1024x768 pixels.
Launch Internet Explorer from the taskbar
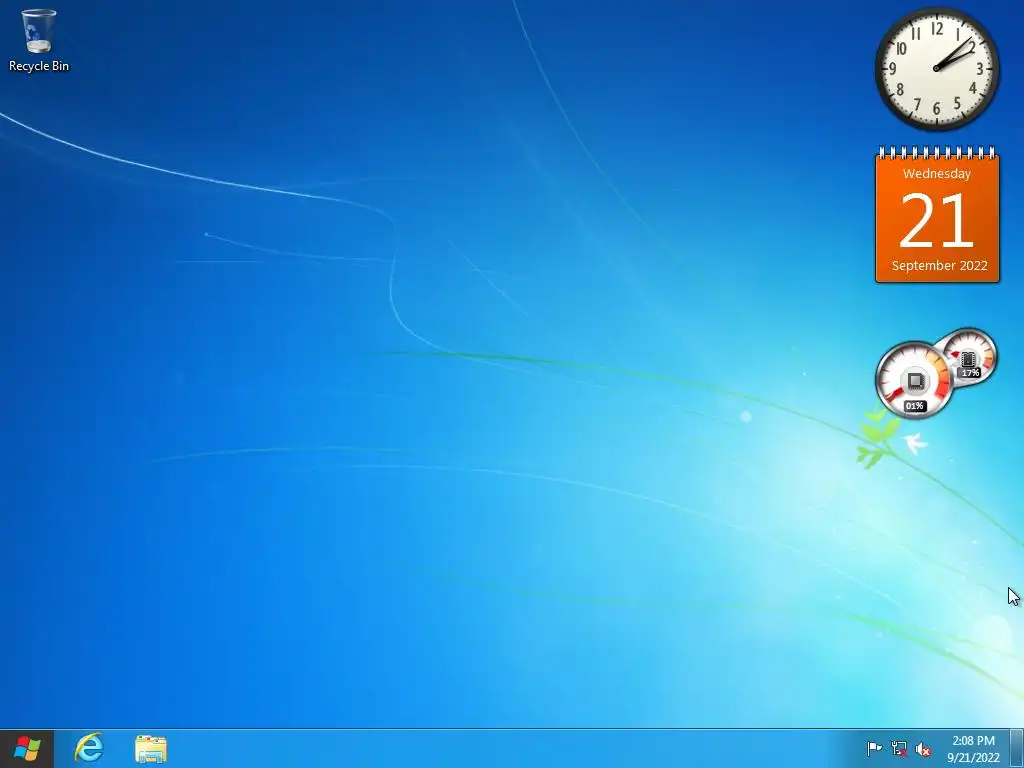(x=89, y=748)
